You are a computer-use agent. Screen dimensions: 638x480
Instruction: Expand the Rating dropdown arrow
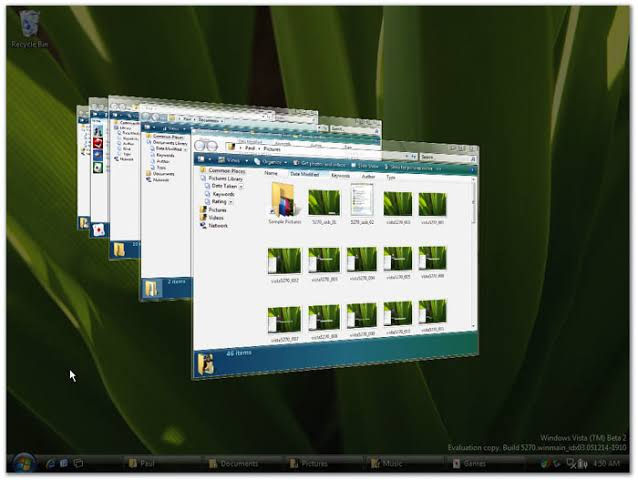click(231, 202)
